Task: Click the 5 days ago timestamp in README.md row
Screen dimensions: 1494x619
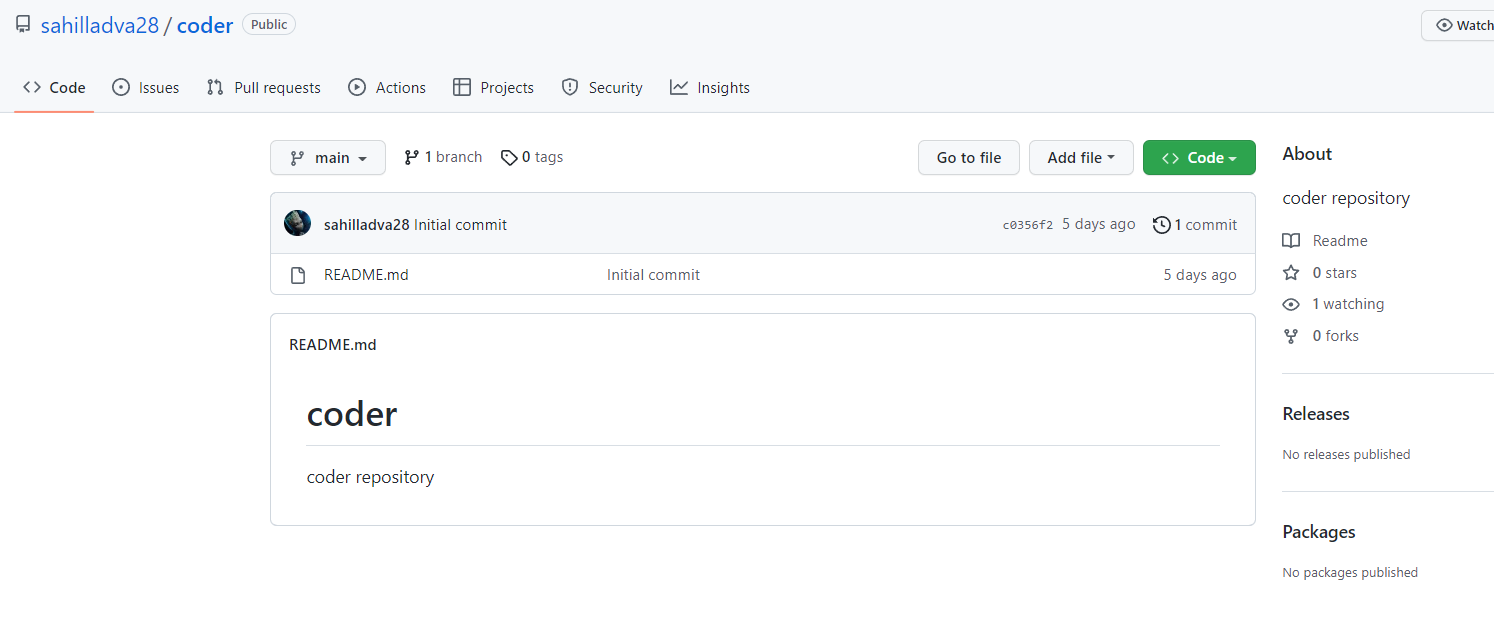Action: click(x=1200, y=275)
